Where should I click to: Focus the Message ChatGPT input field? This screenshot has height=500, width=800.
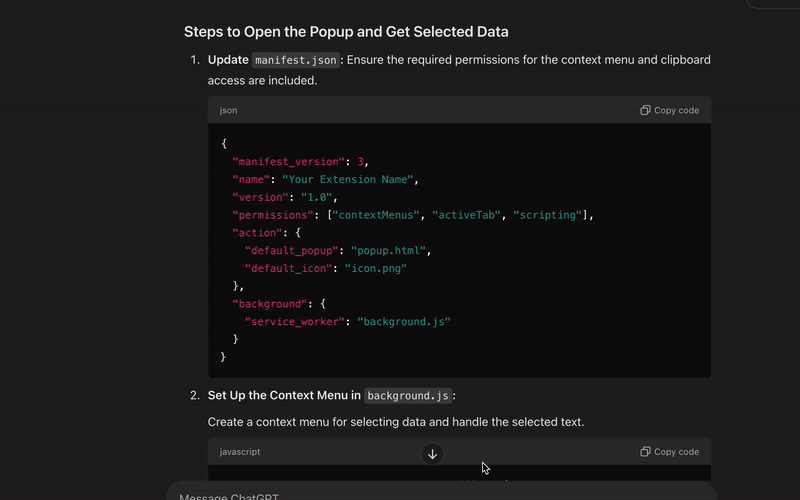[x=441, y=493]
